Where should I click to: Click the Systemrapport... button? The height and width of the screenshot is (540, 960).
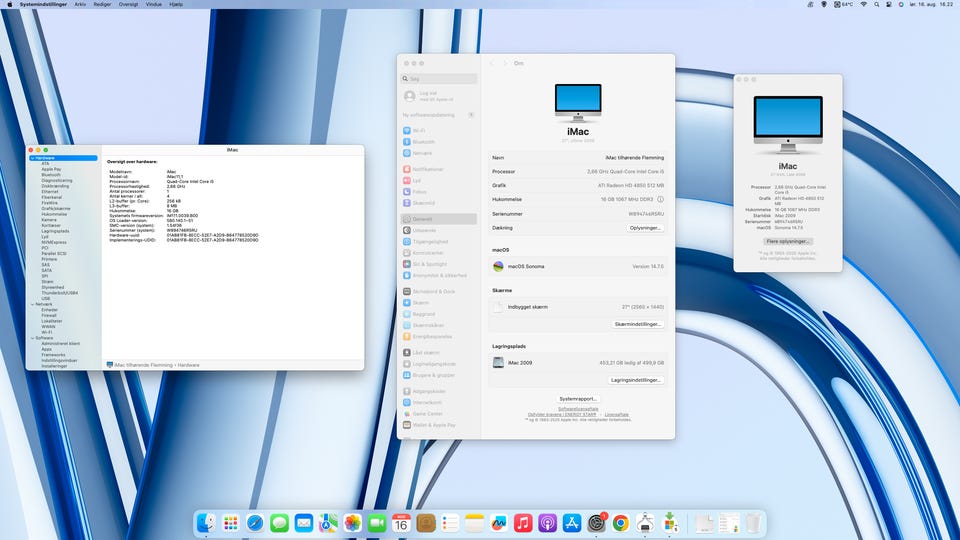(578, 398)
